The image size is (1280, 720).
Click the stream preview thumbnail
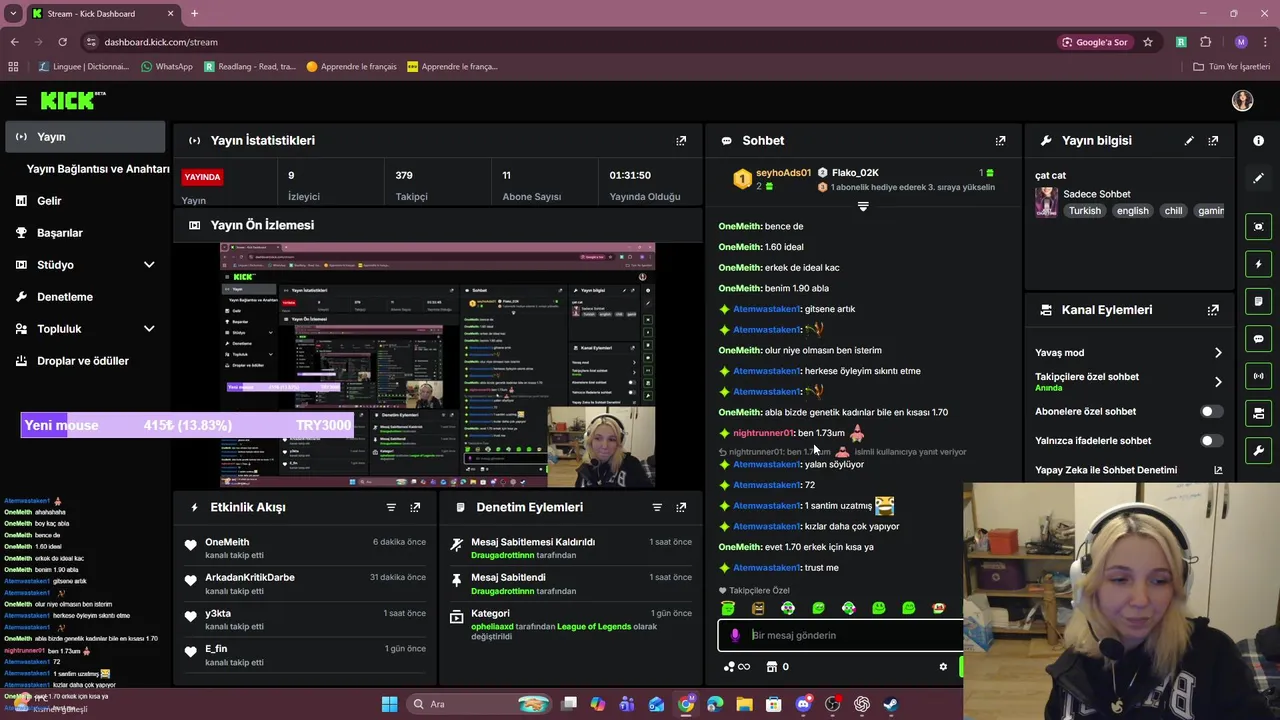coord(437,365)
